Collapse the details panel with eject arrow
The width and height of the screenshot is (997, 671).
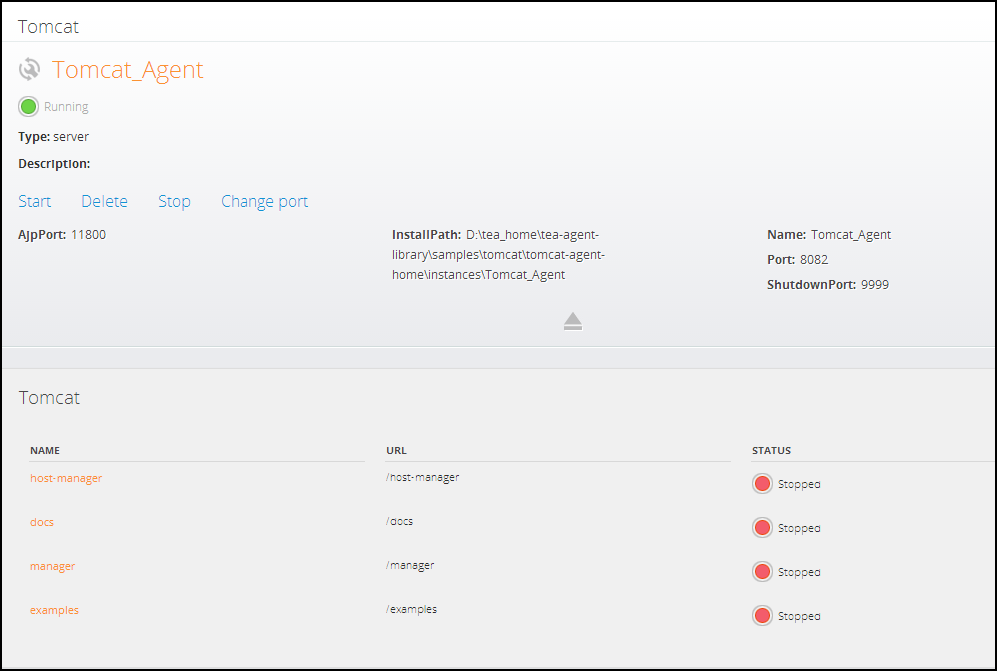point(573,321)
